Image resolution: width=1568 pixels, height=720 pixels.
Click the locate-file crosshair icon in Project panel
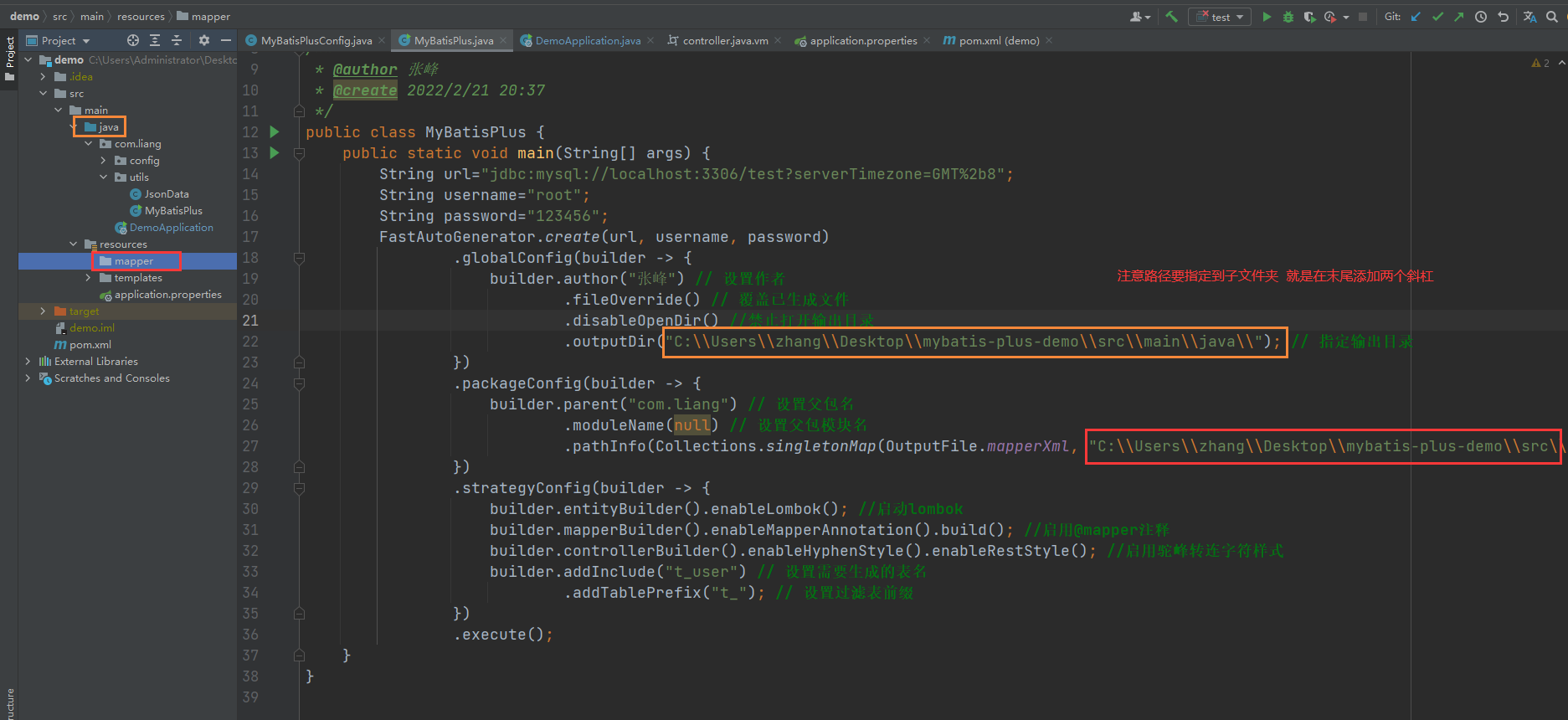132,40
